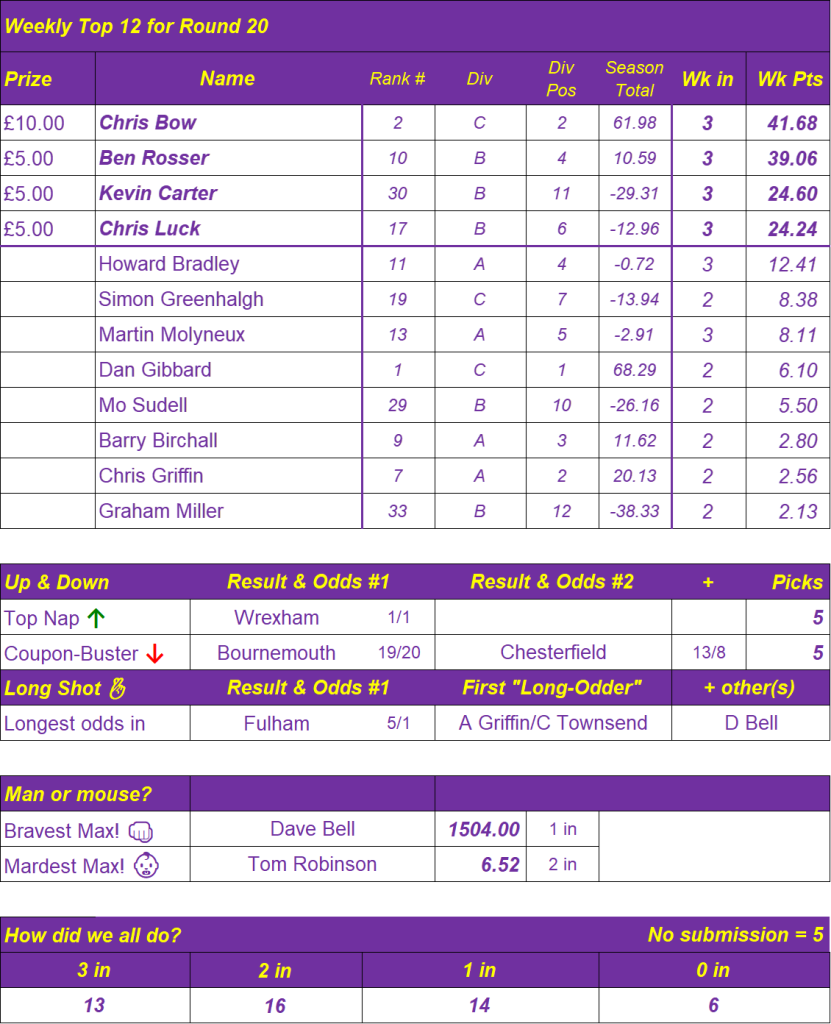
Task: Click the green up arrow beside Top Nap
Action: pyautogui.click(x=96, y=618)
